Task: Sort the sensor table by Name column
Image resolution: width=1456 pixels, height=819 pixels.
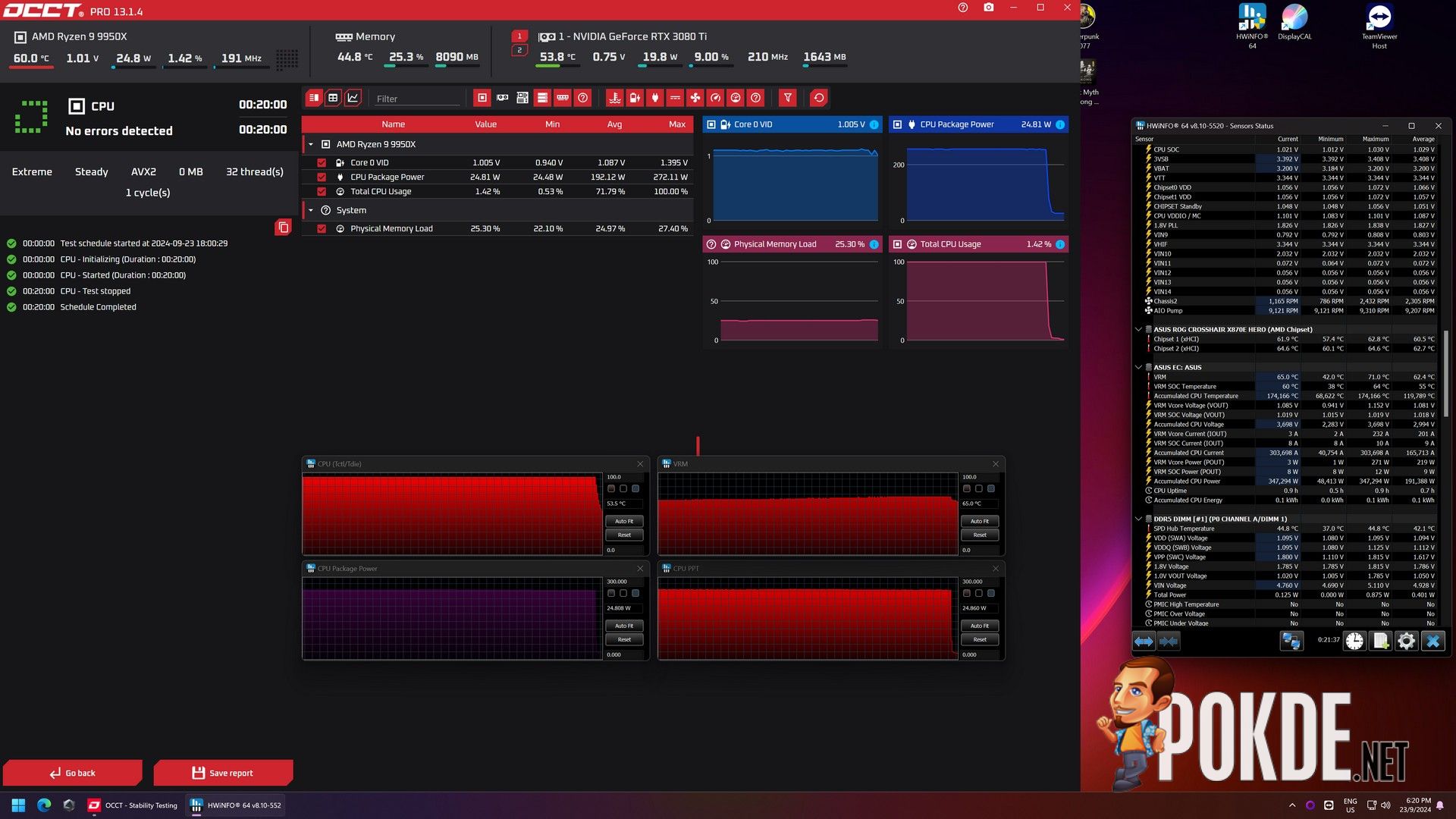Action: pos(393,124)
